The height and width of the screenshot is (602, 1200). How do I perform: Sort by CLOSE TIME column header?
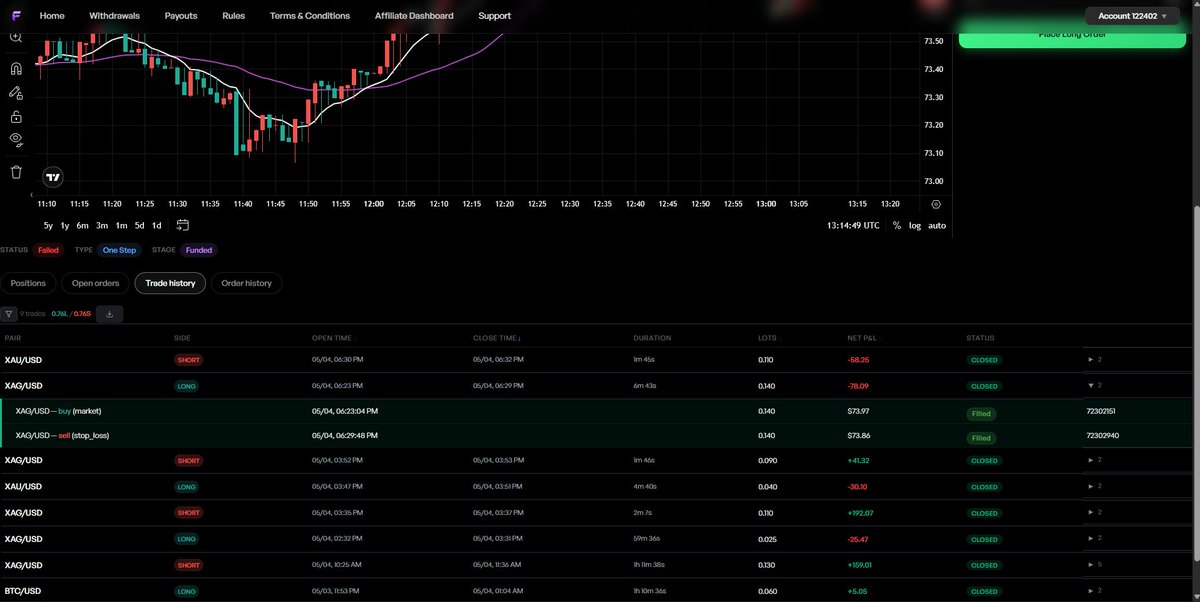(x=497, y=338)
